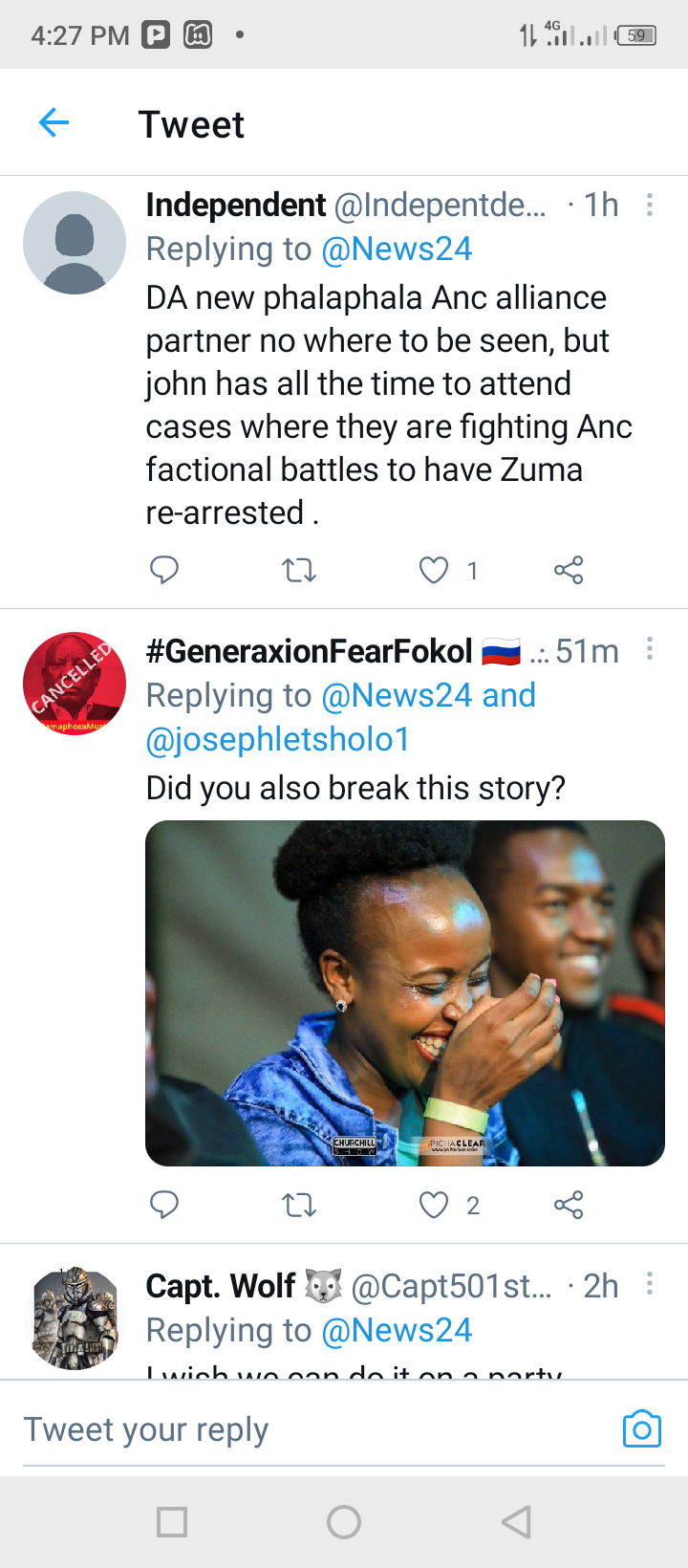Like the #GeneraxionFearFokol tweet
The width and height of the screenshot is (688, 1568).
434,1206
